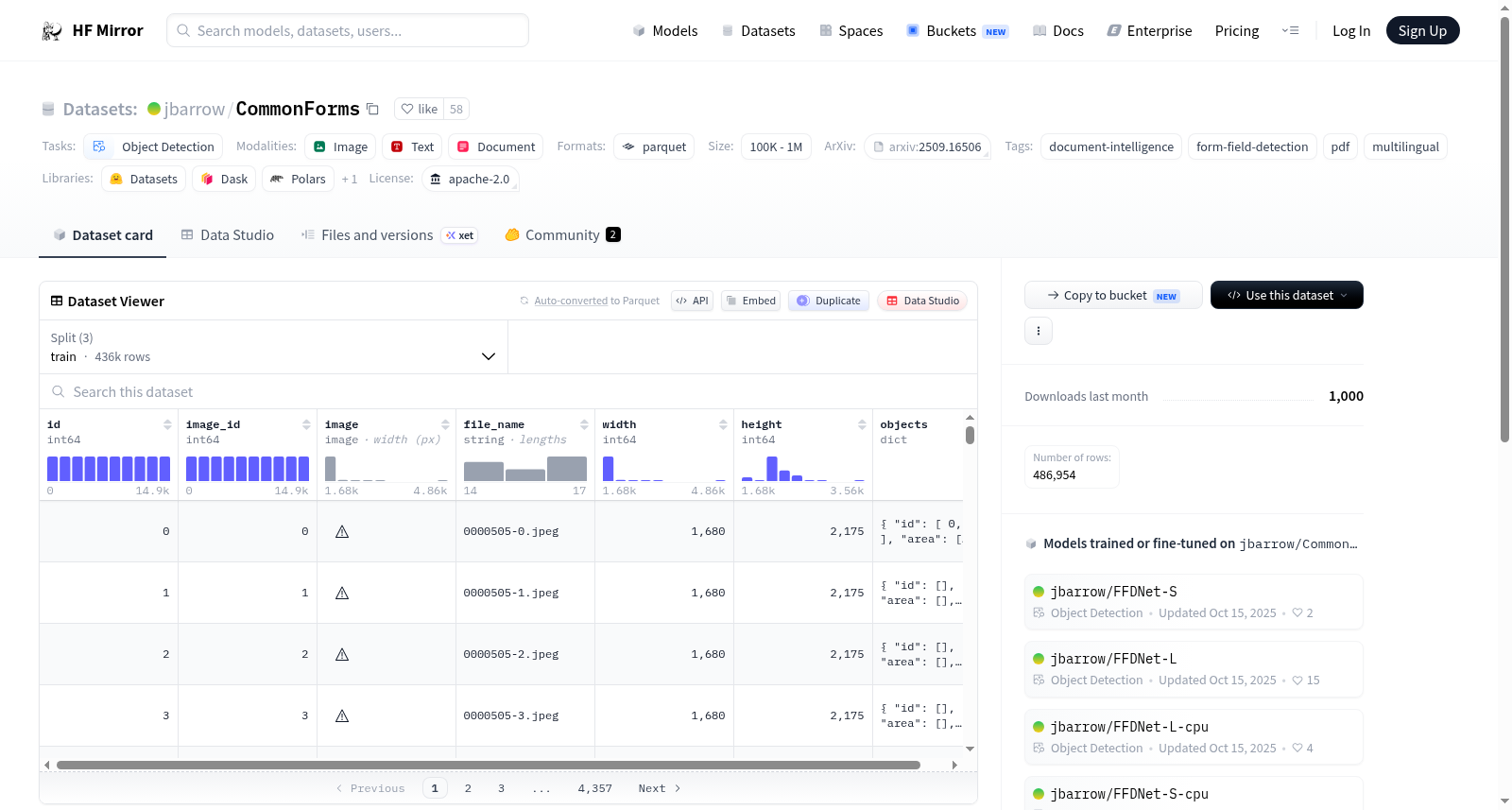Focus the Search this dataset field
This screenshot has height=810, width=1512.
coord(508,391)
